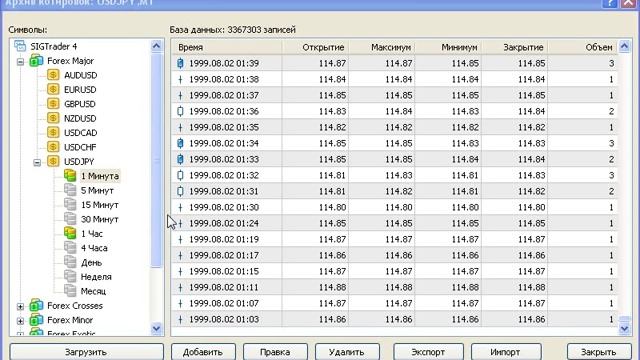
Task: Click the Максимум column header
Action: pos(382,47)
